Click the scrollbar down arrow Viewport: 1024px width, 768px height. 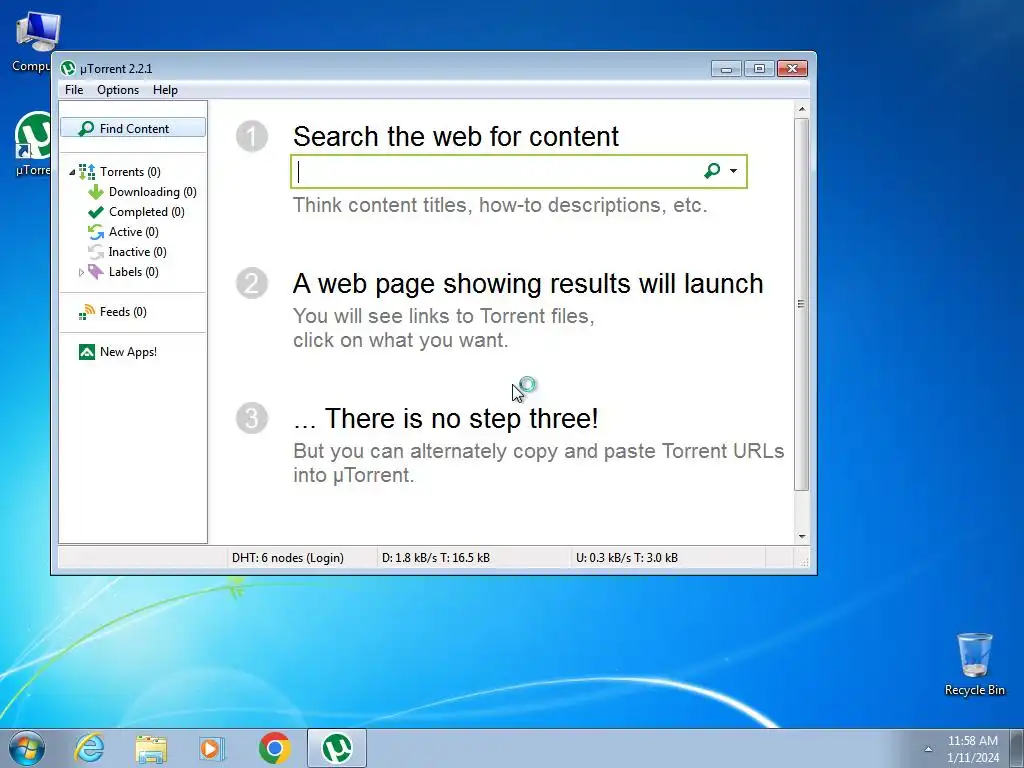coord(802,537)
